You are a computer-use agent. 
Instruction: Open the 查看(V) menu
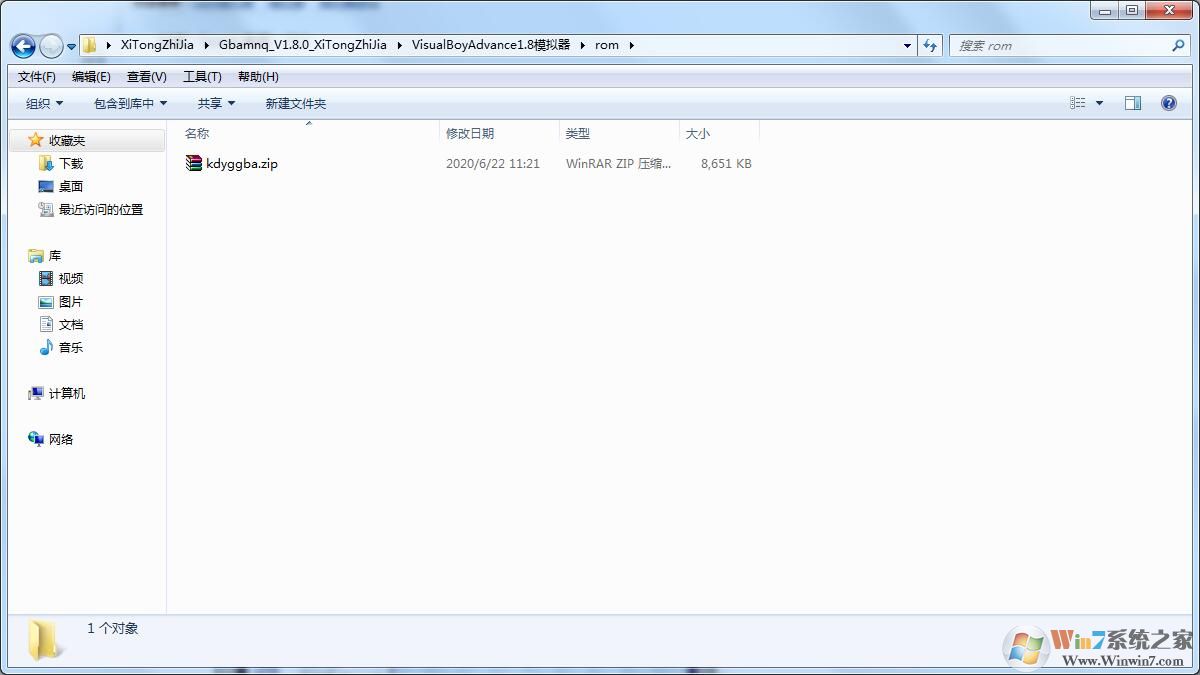coord(147,77)
